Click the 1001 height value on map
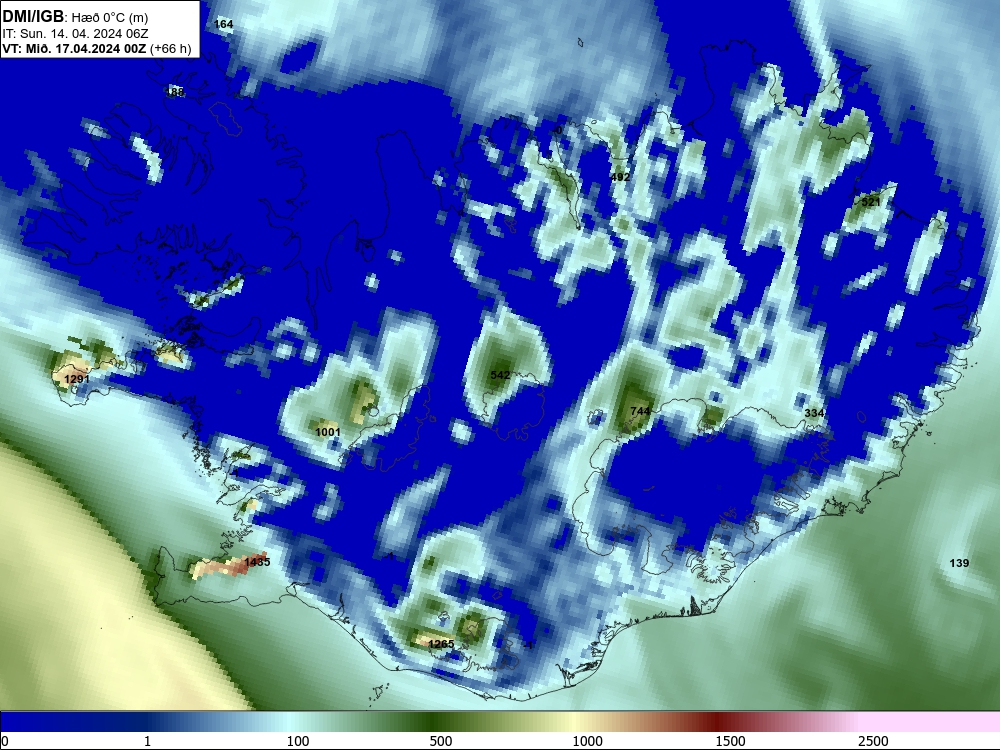1000x750 pixels. tap(328, 432)
